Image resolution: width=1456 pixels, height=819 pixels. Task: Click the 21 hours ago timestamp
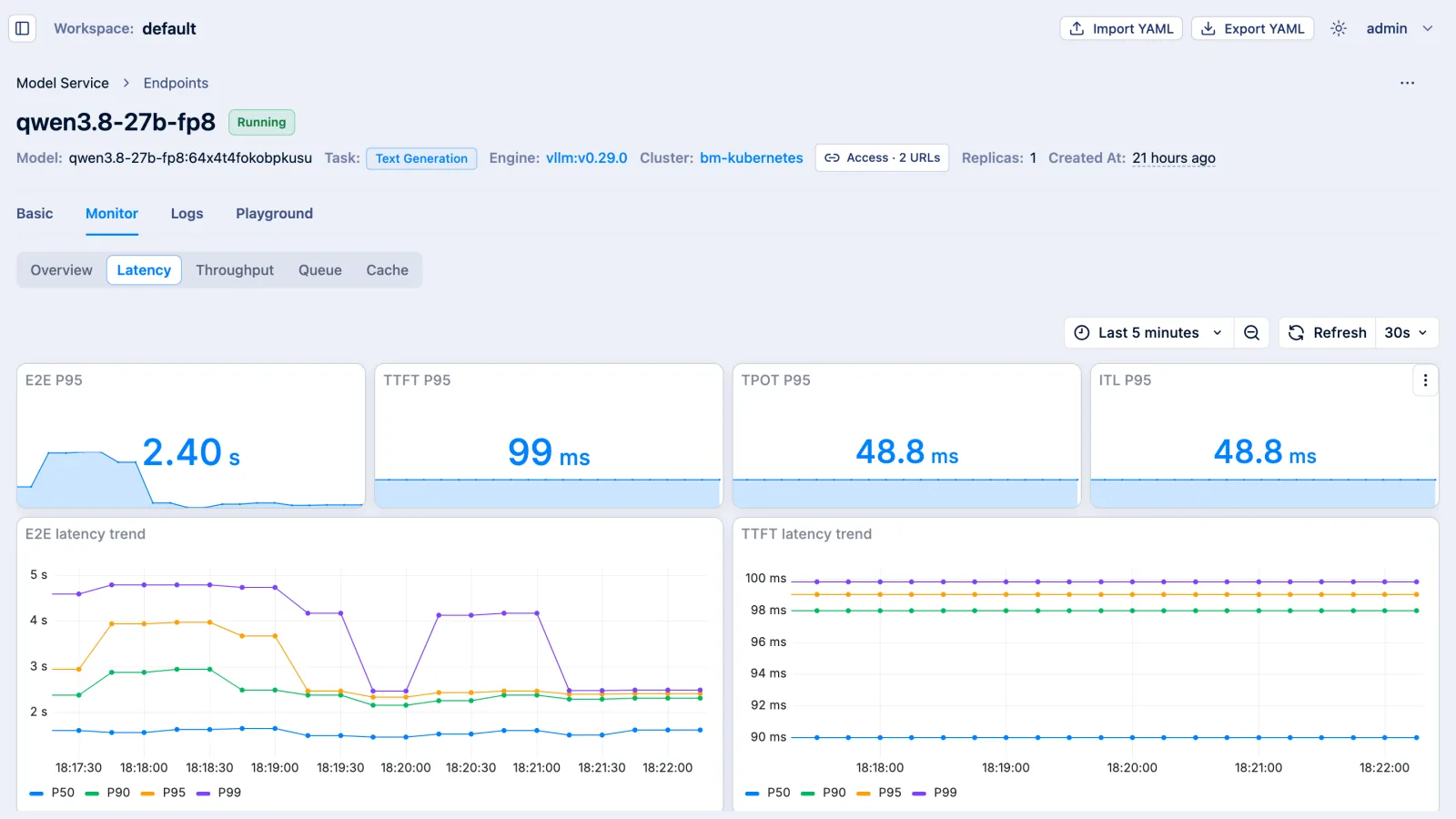pyautogui.click(x=1174, y=157)
